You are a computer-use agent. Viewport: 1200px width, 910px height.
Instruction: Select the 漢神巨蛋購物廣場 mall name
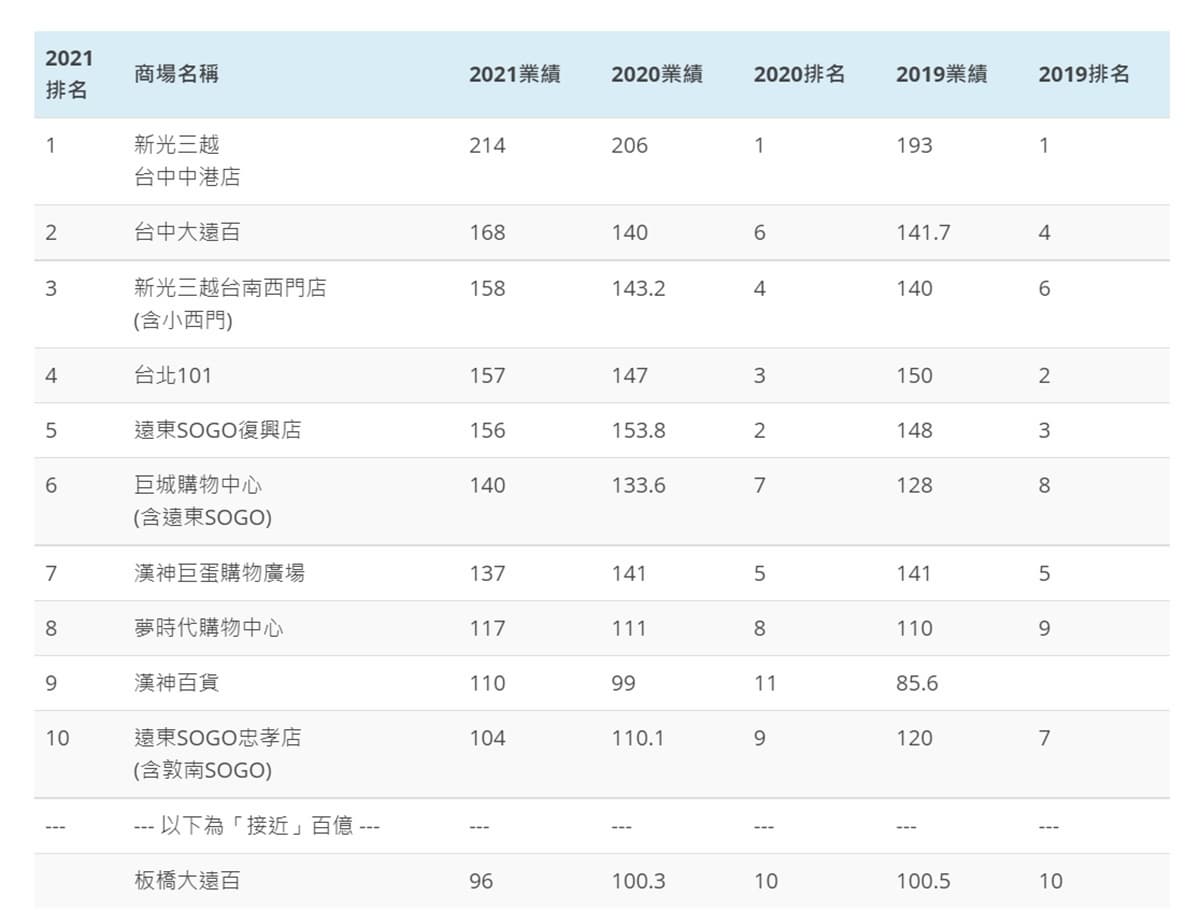(x=219, y=573)
